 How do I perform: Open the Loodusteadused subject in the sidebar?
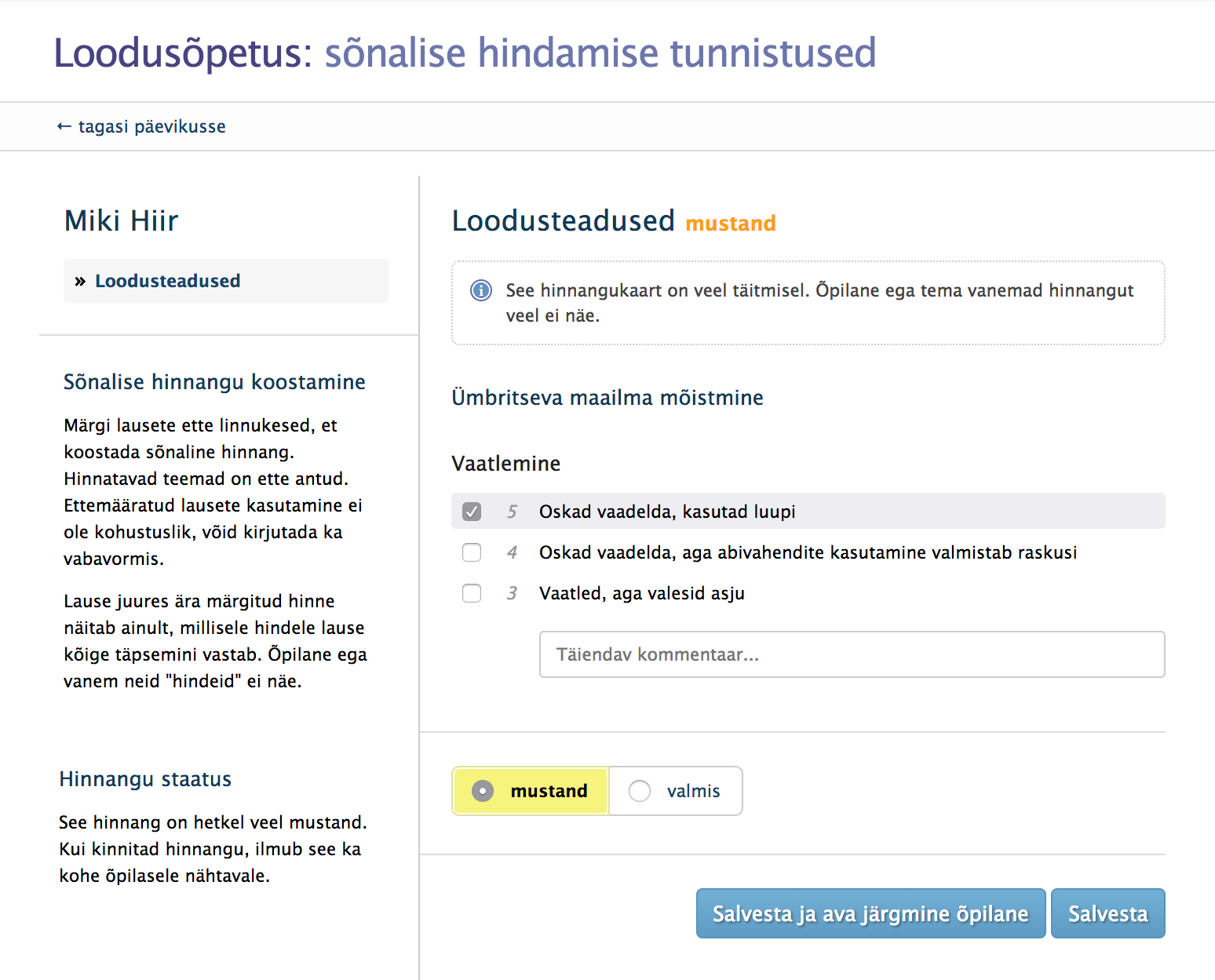click(x=167, y=280)
